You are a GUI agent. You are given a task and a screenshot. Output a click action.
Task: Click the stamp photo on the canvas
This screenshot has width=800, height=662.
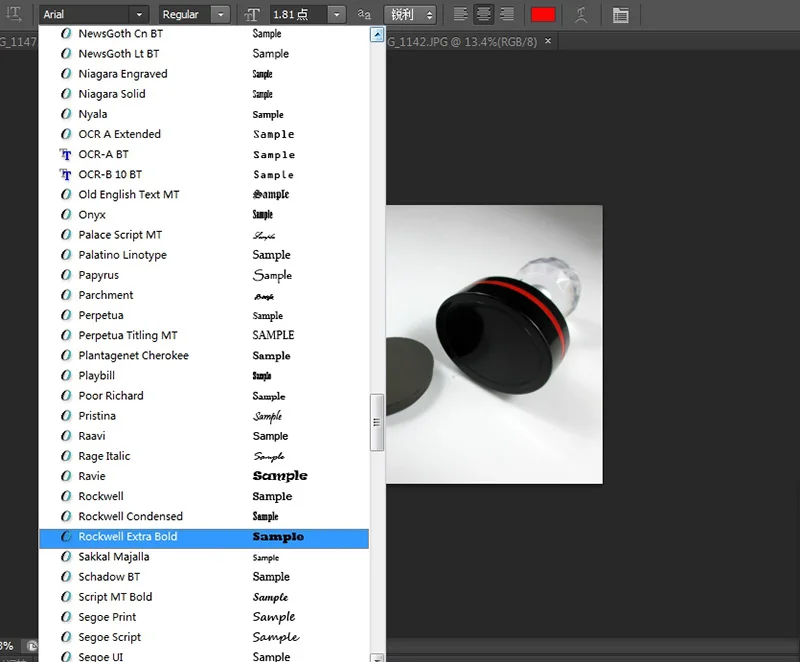click(x=494, y=344)
